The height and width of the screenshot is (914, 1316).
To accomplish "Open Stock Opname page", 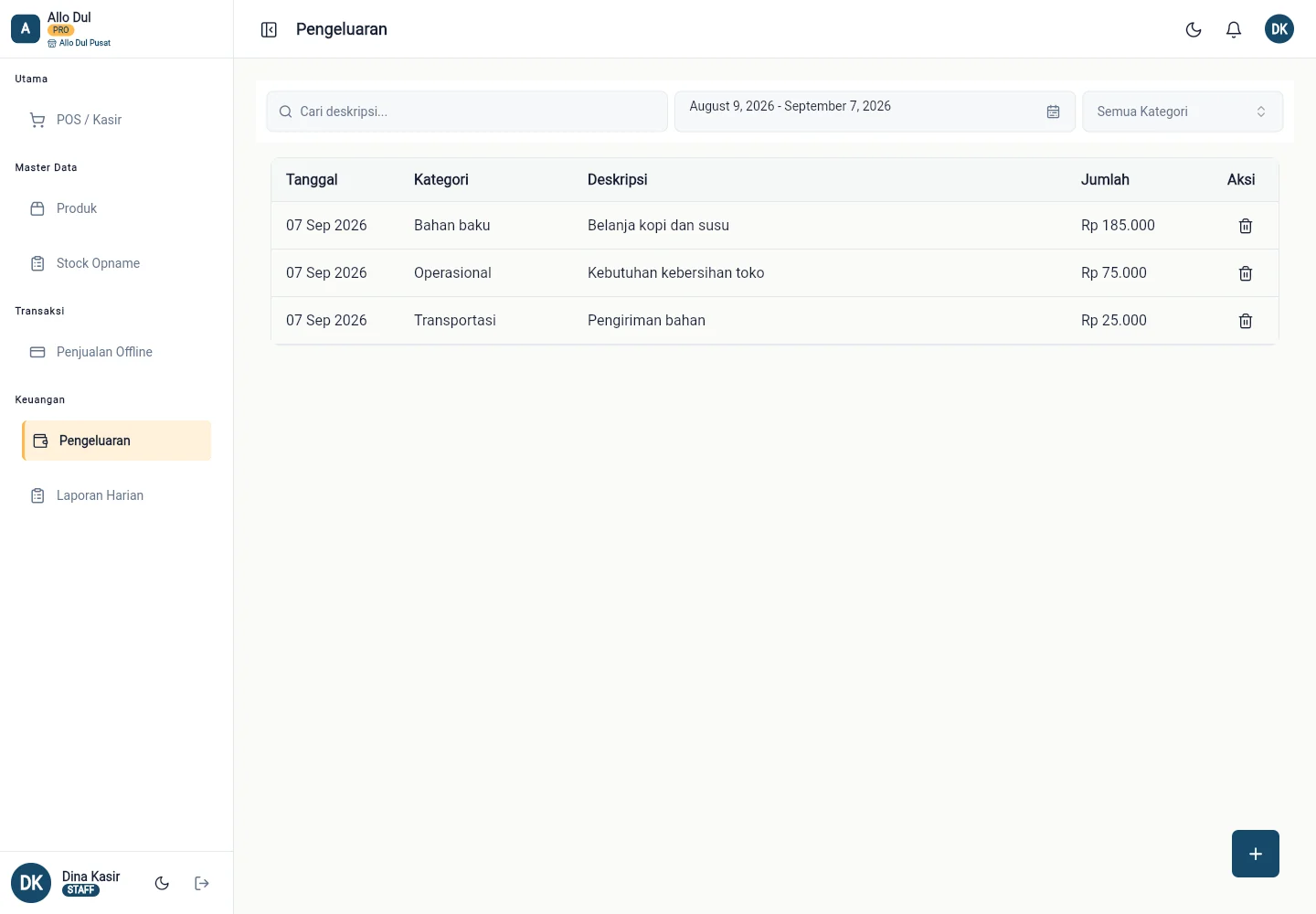I will [x=117, y=263].
